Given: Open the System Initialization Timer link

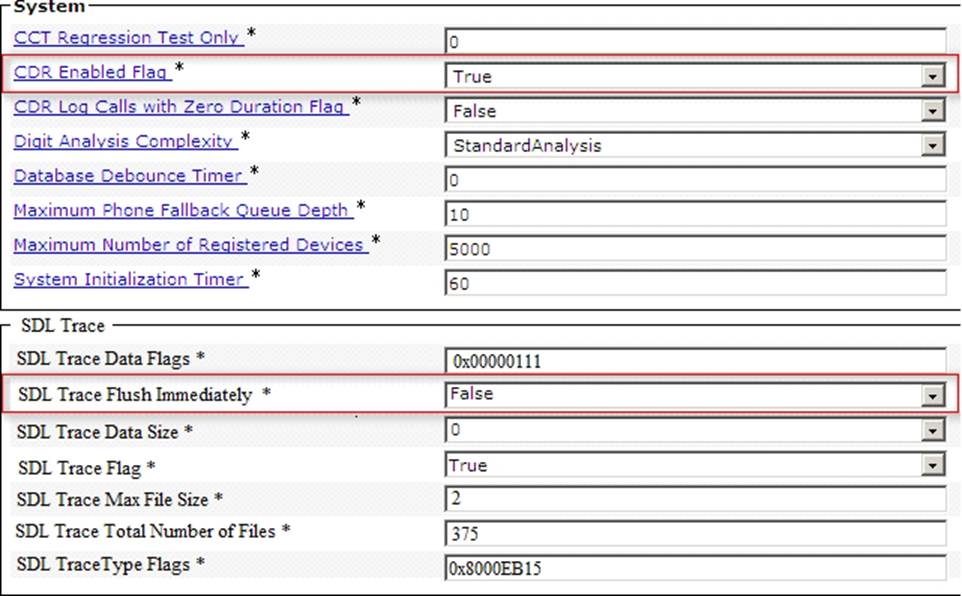Looking at the screenshot, I should tap(129, 279).
